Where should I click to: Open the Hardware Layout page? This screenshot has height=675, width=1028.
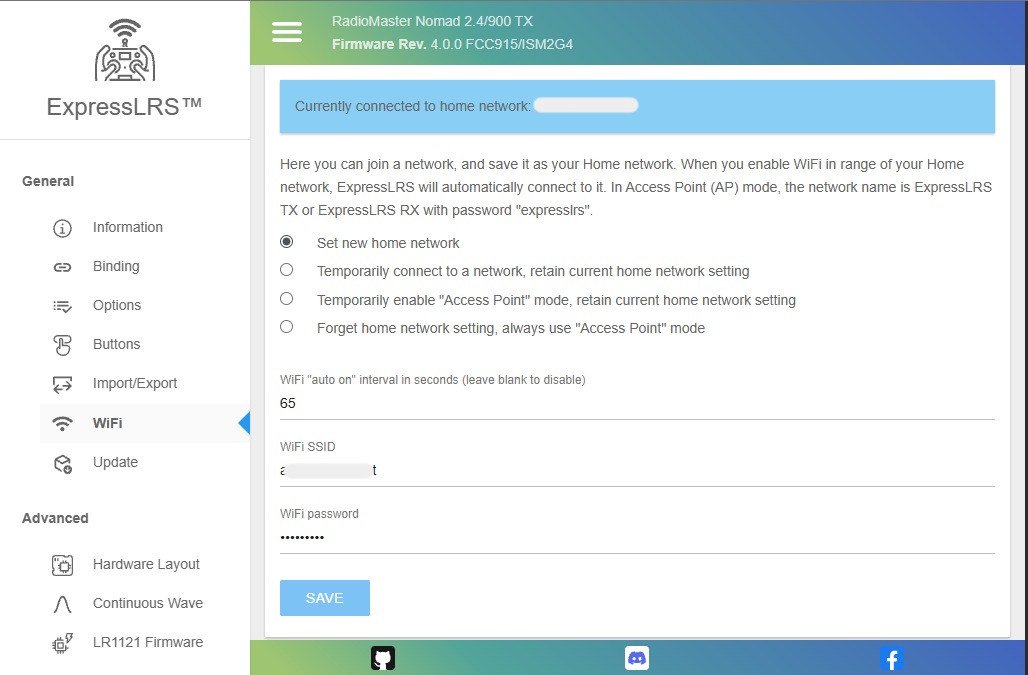pyautogui.click(x=146, y=565)
